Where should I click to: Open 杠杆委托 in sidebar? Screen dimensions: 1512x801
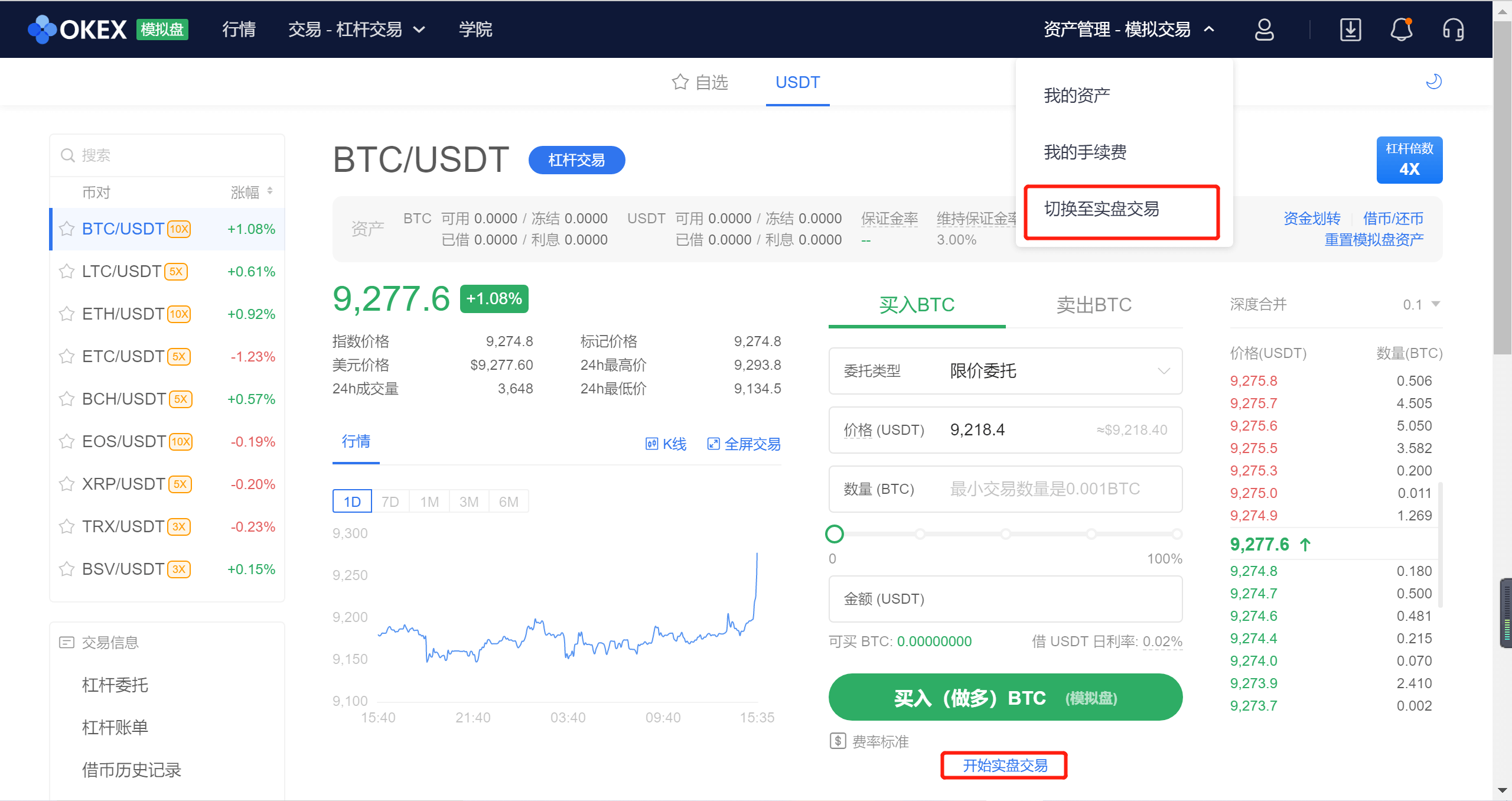[x=115, y=685]
